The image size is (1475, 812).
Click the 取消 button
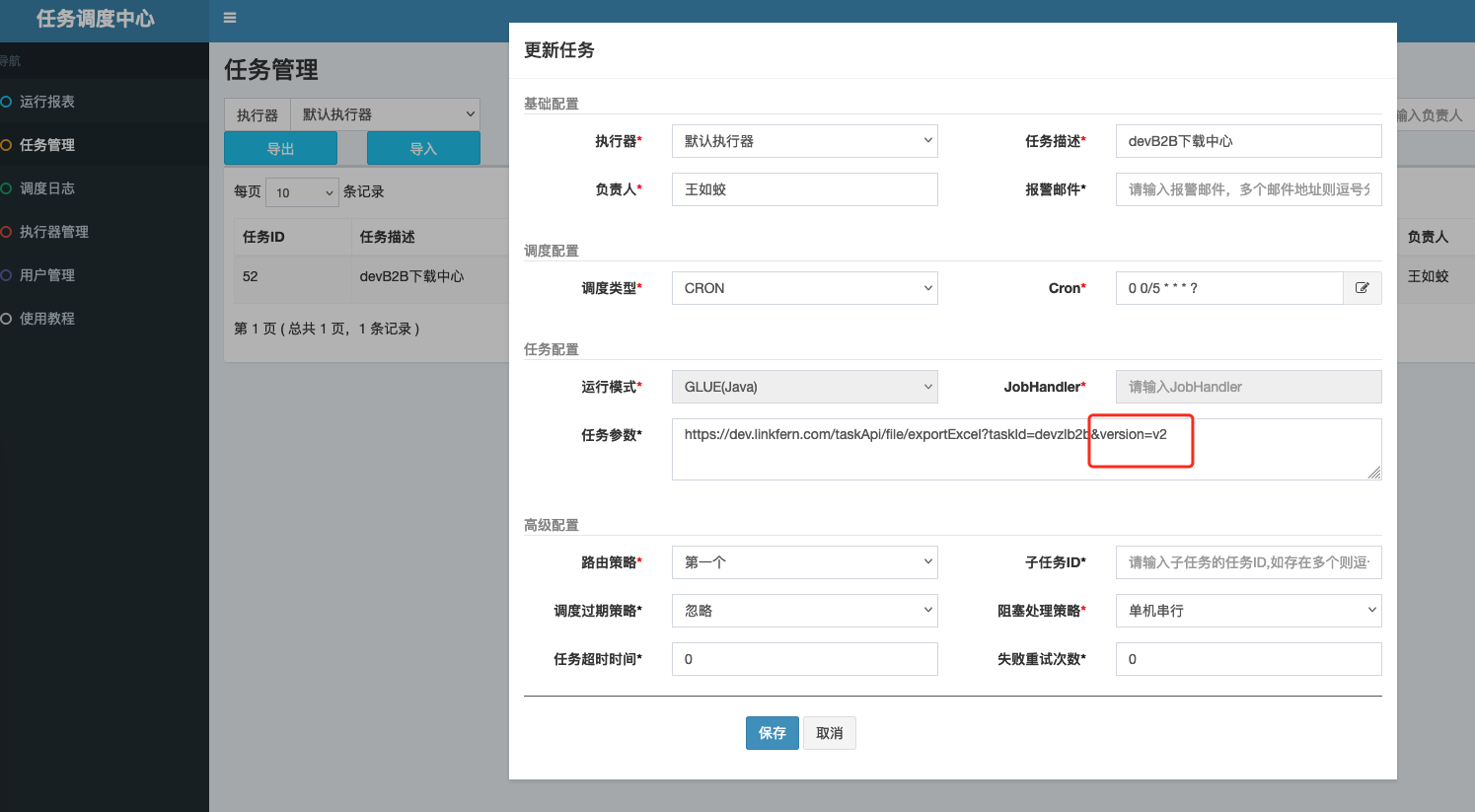coord(829,733)
